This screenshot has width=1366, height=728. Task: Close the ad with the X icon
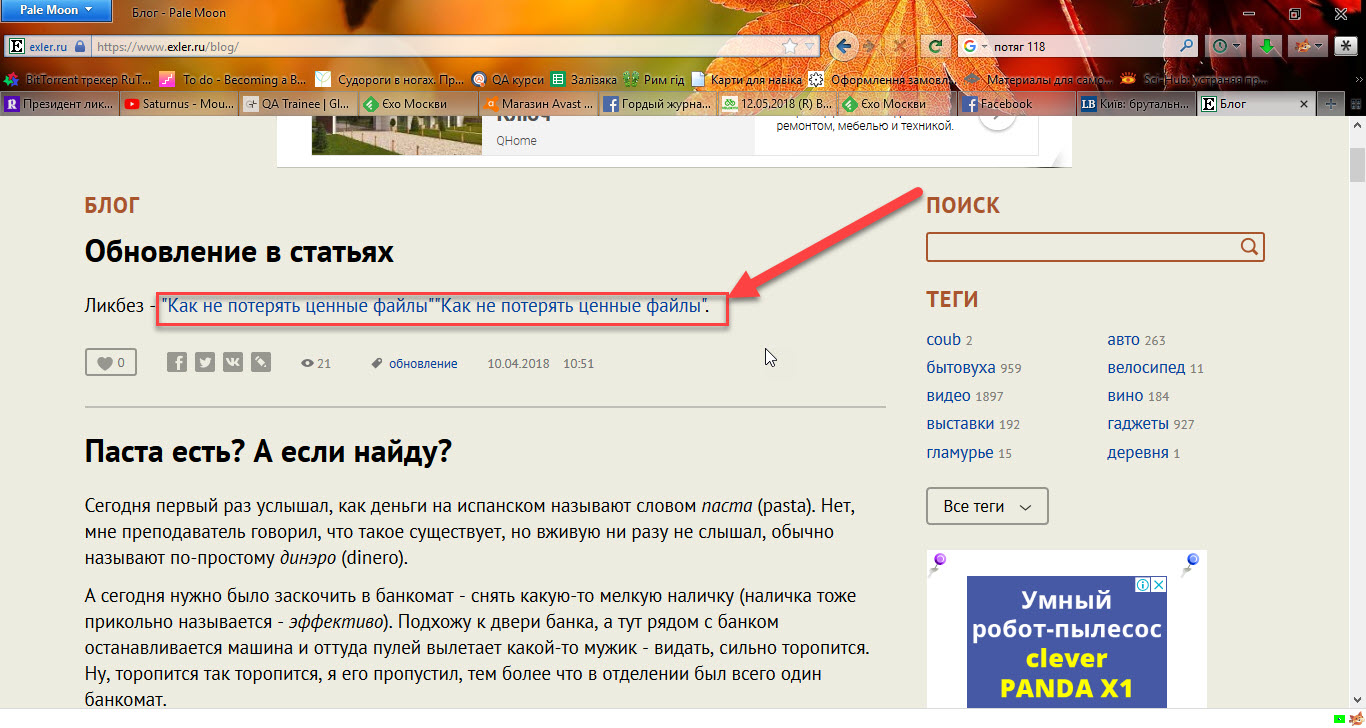pyautogui.click(x=1158, y=585)
